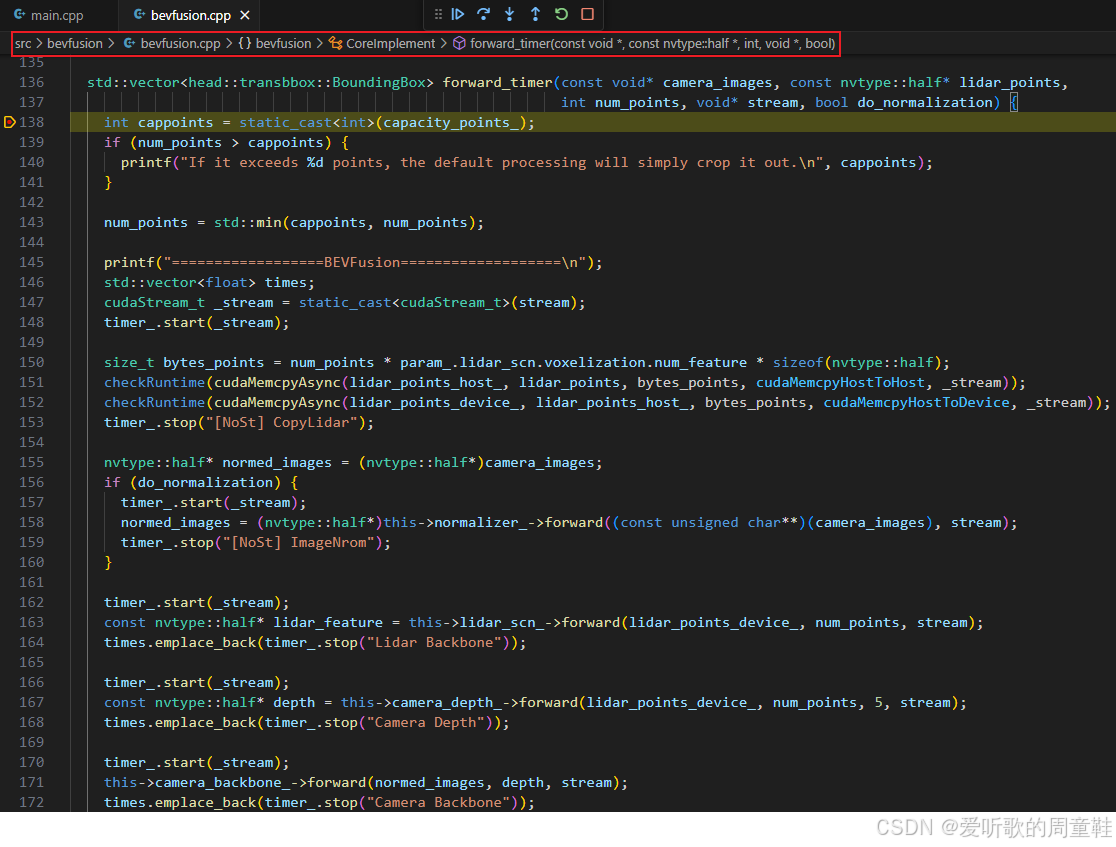Click Step Over in the debug toolbar
The image size is (1116, 847).
[483, 14]
